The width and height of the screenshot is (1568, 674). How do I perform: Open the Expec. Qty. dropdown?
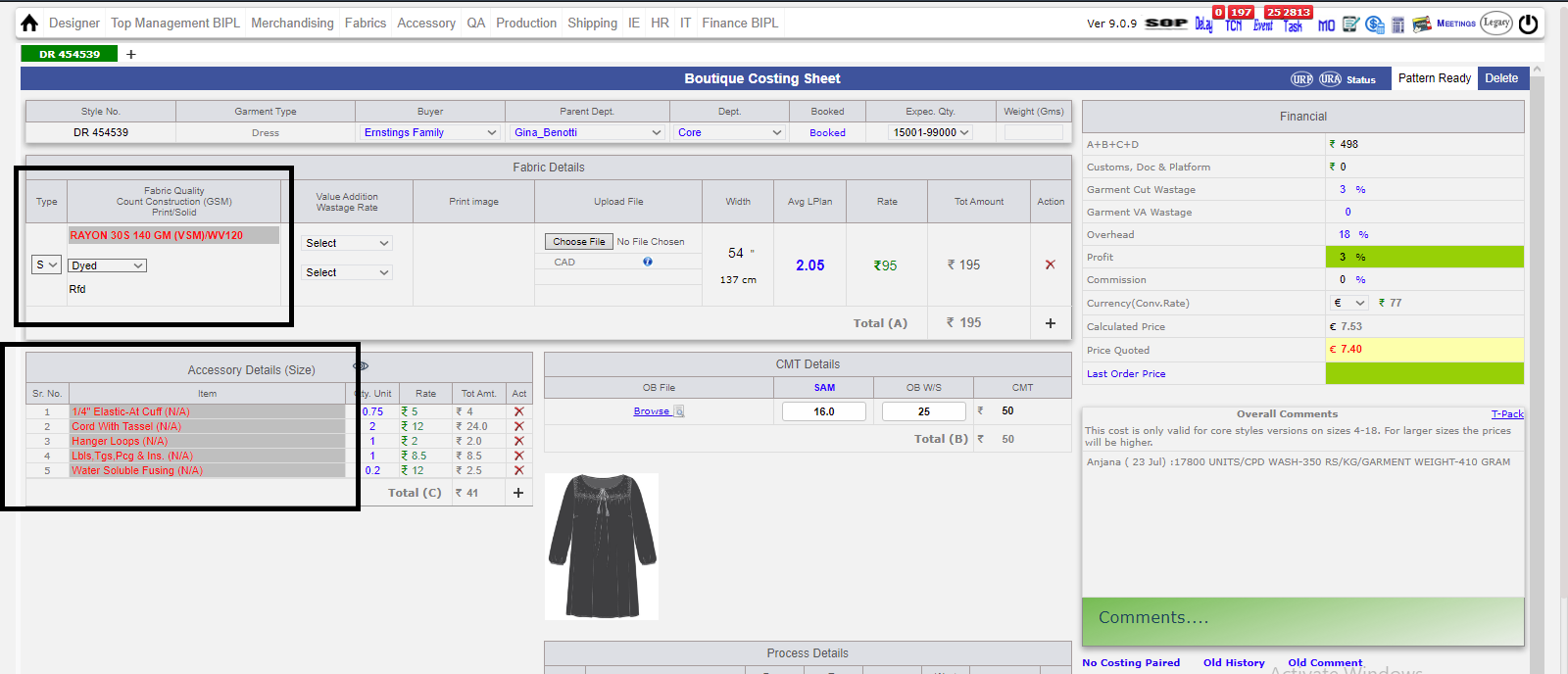point(930,132)
